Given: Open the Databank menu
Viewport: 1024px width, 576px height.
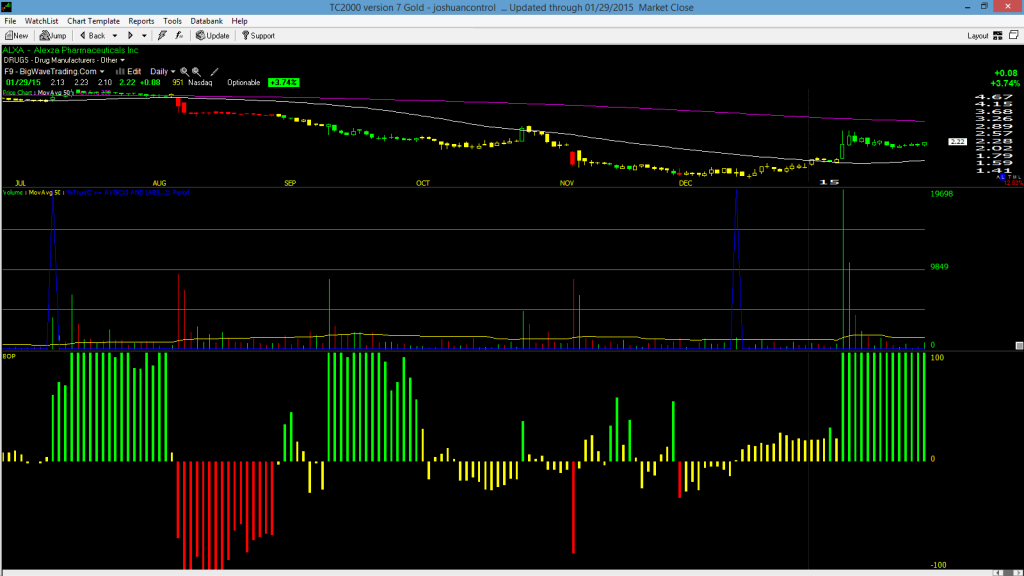Looking at the screenshot, I should (206, 21).
